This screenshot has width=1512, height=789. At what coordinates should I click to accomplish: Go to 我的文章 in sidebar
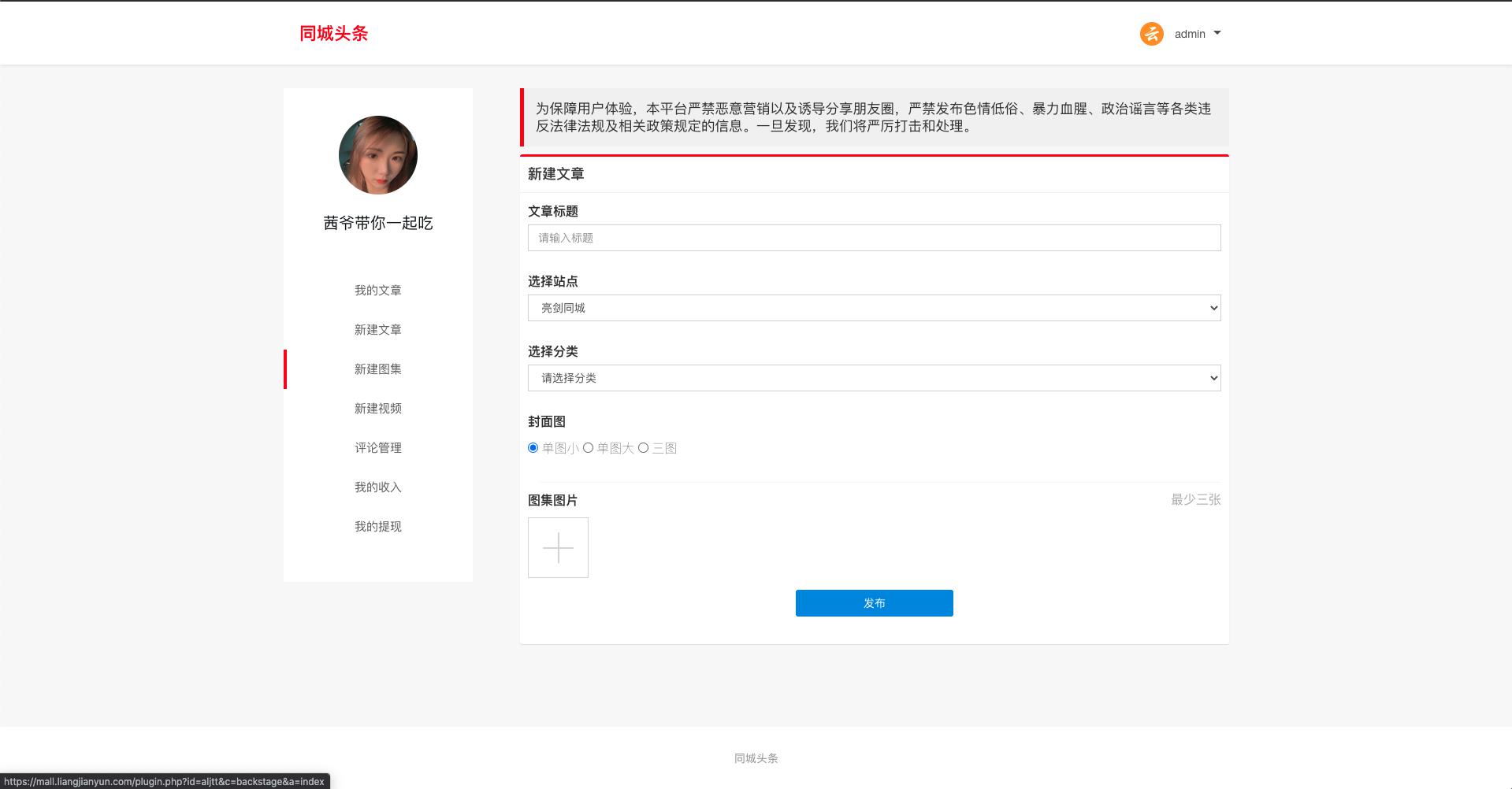[x=378, y=291]
